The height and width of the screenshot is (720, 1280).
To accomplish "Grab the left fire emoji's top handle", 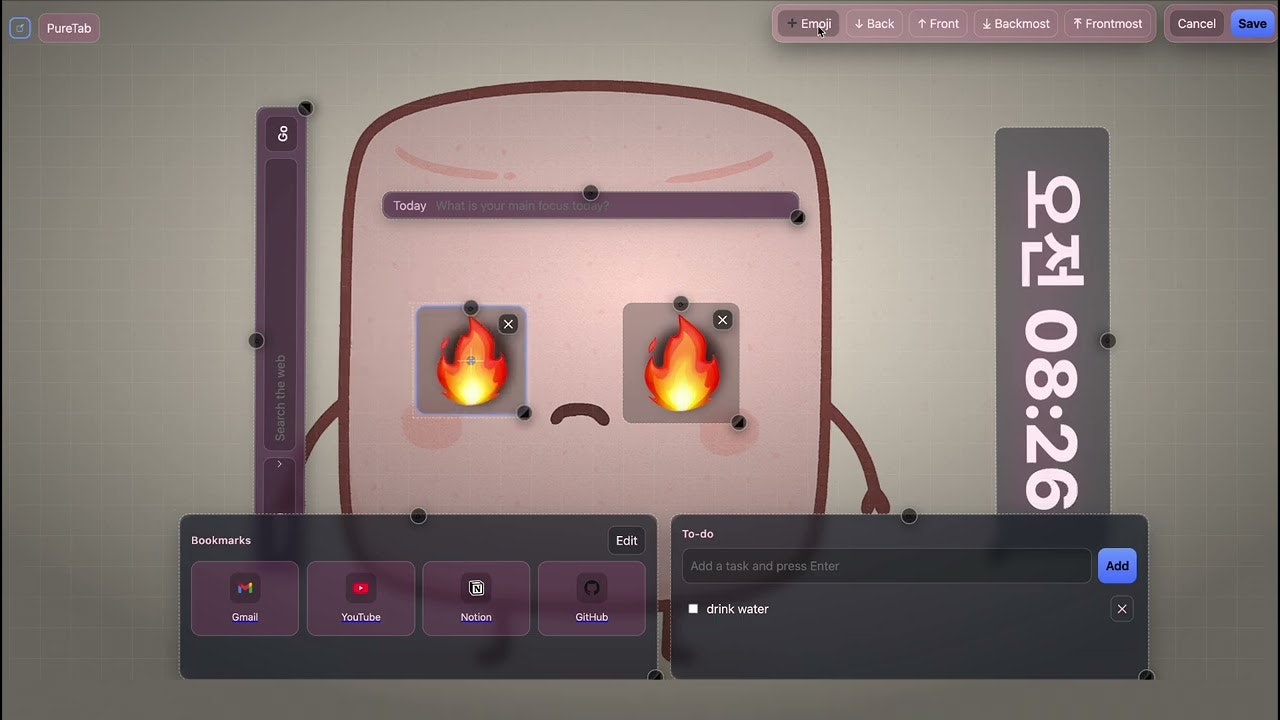I will point(471,308).
